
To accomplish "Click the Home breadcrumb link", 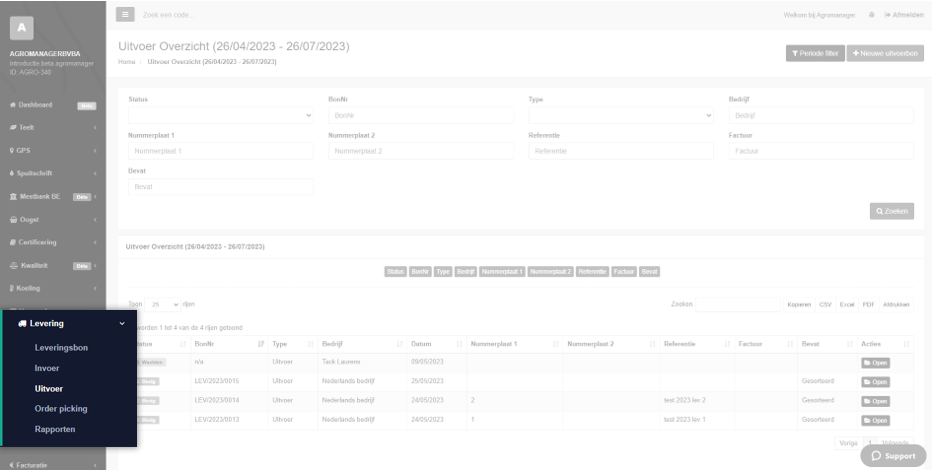I will 127,62.
